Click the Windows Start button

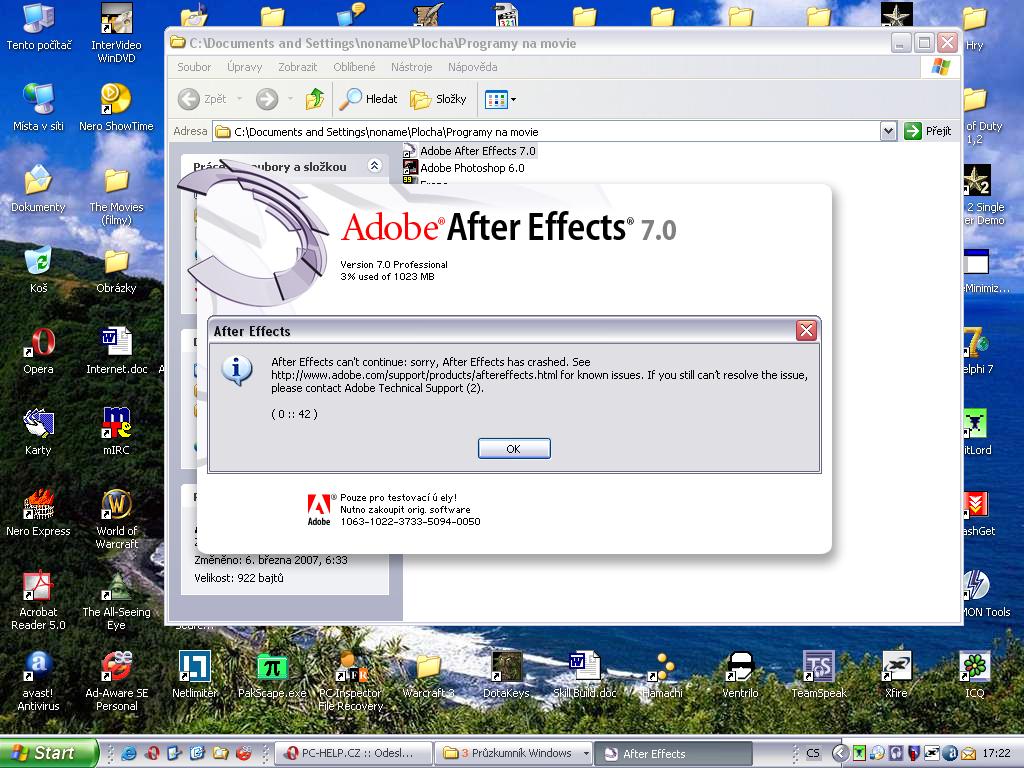(x=48, y=753)
